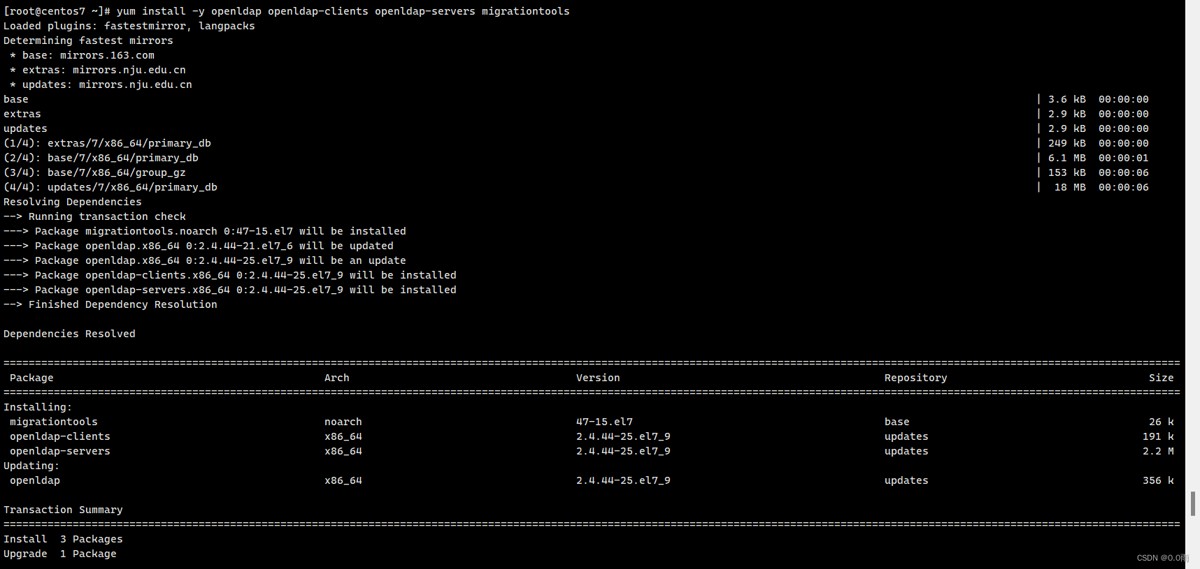Click 'Install 3 Packages' summary line
Viewport: 1200px width, 569px height.
[x=63, y=539]
